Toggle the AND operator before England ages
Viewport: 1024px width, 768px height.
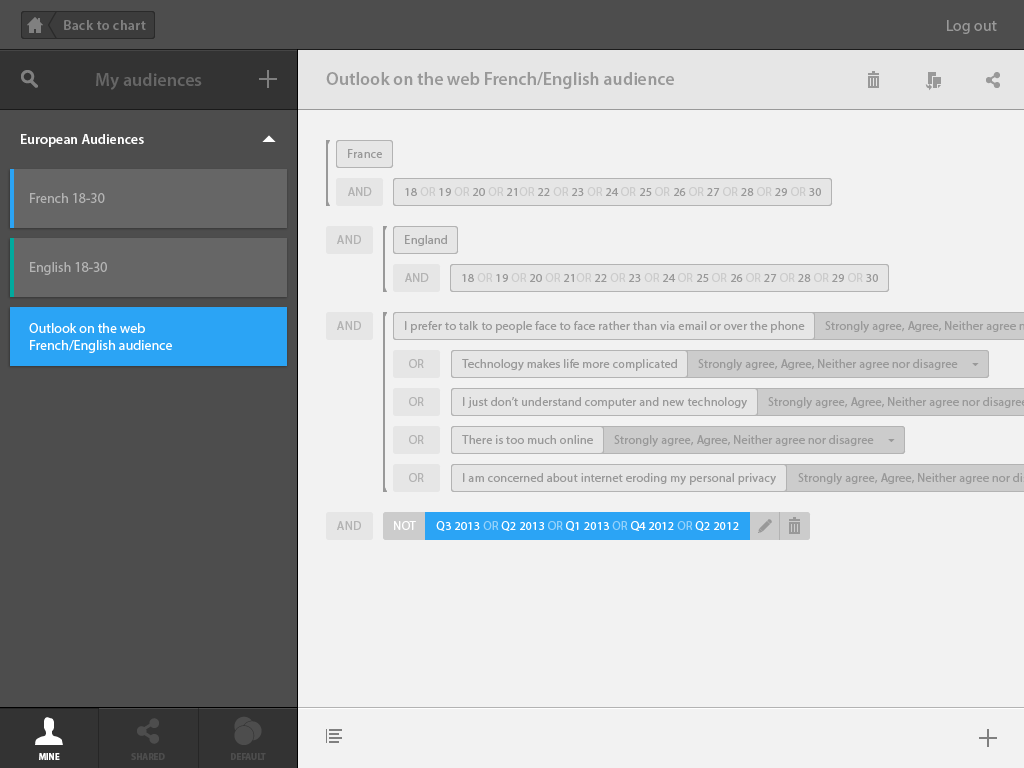[417, 278]
